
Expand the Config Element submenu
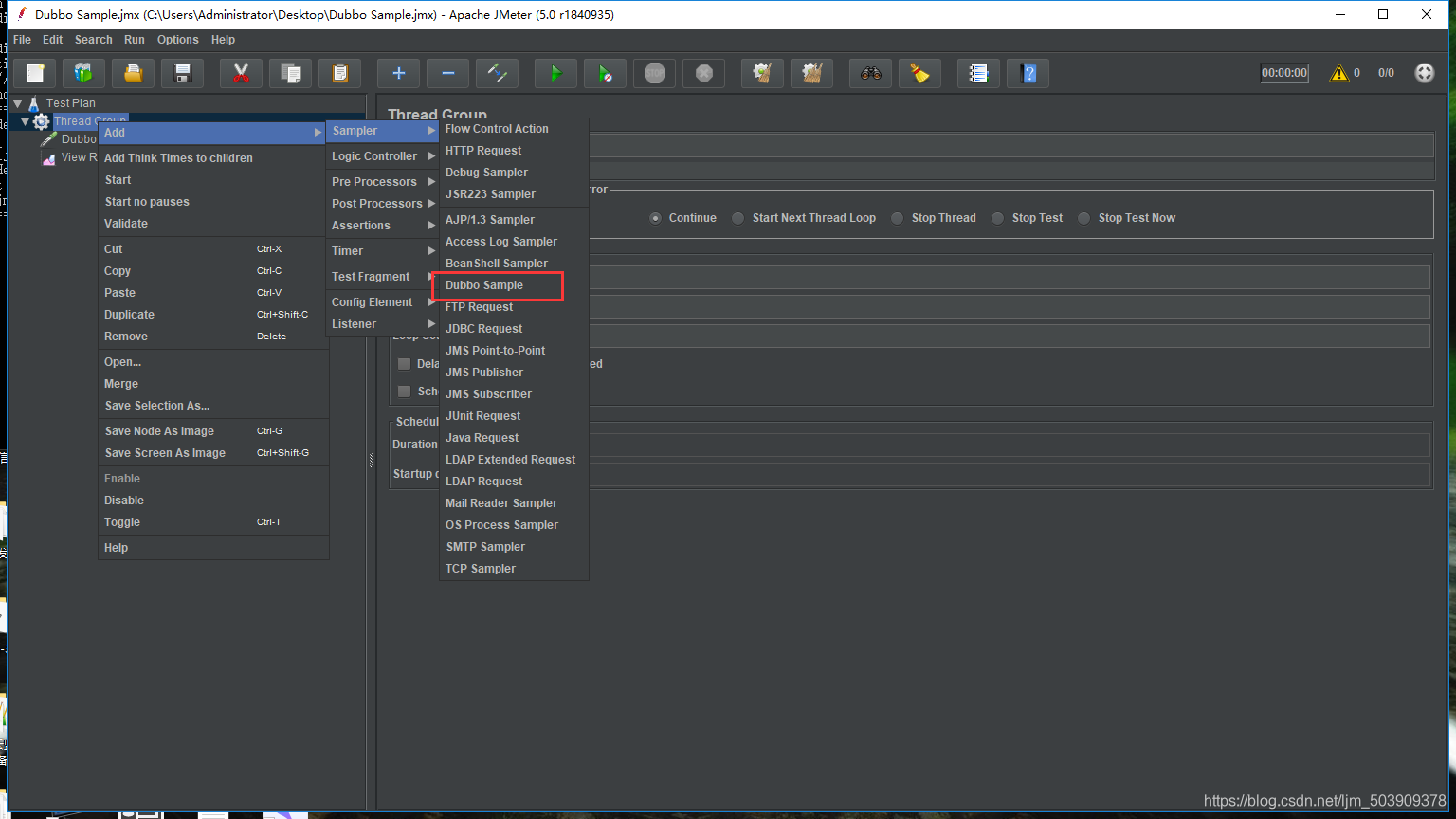[x=382, y=302]
